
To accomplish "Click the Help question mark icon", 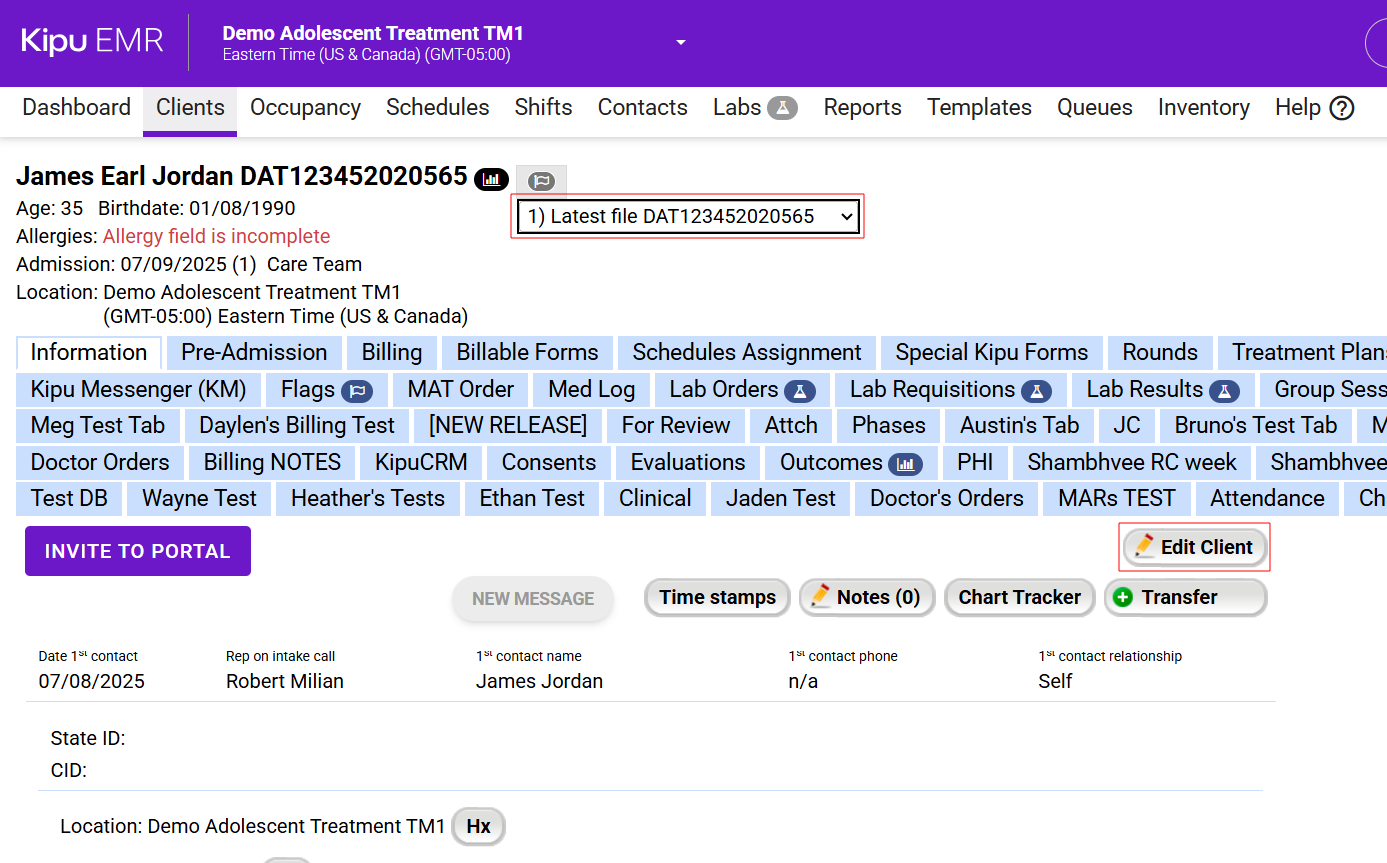I will tap(1342, 108).
